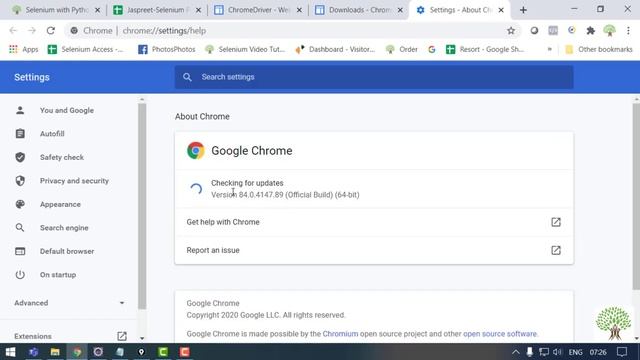Open Get help with Chrome
Viewport: 640px width, 360px height.
[x=374, y=222]
